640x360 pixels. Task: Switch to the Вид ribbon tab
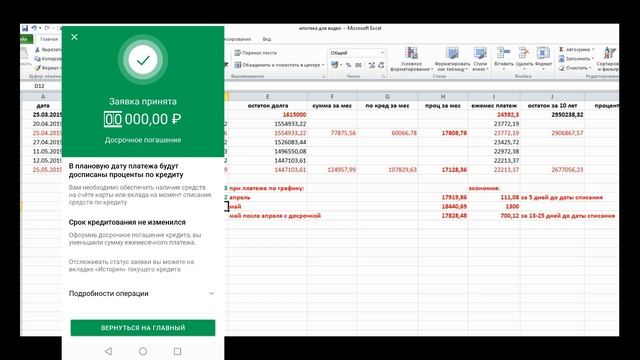click(267, 39)
